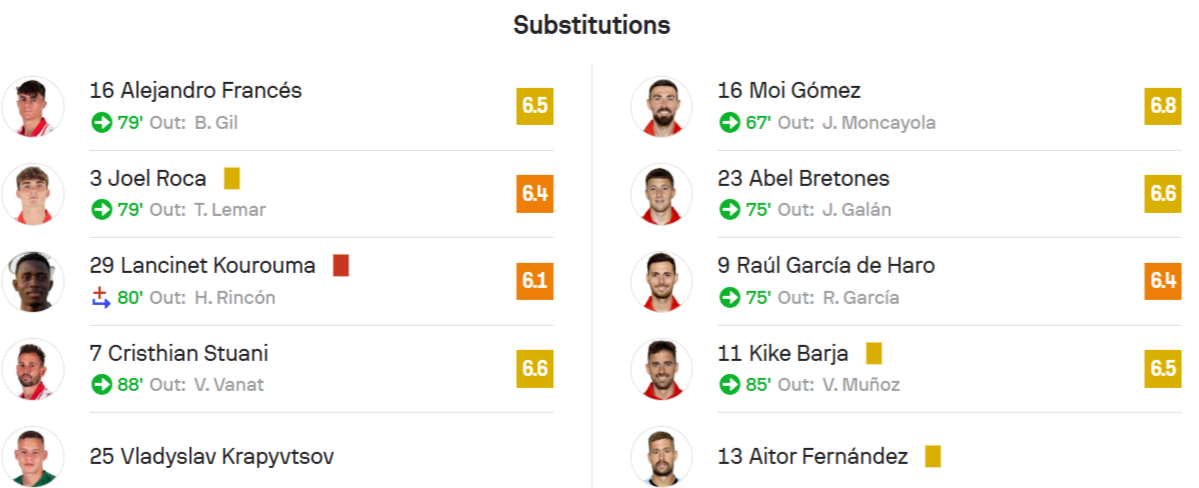
Task: Click Alejandro Francés' 6.5 rating badge
Action: (x=535, y=106)
